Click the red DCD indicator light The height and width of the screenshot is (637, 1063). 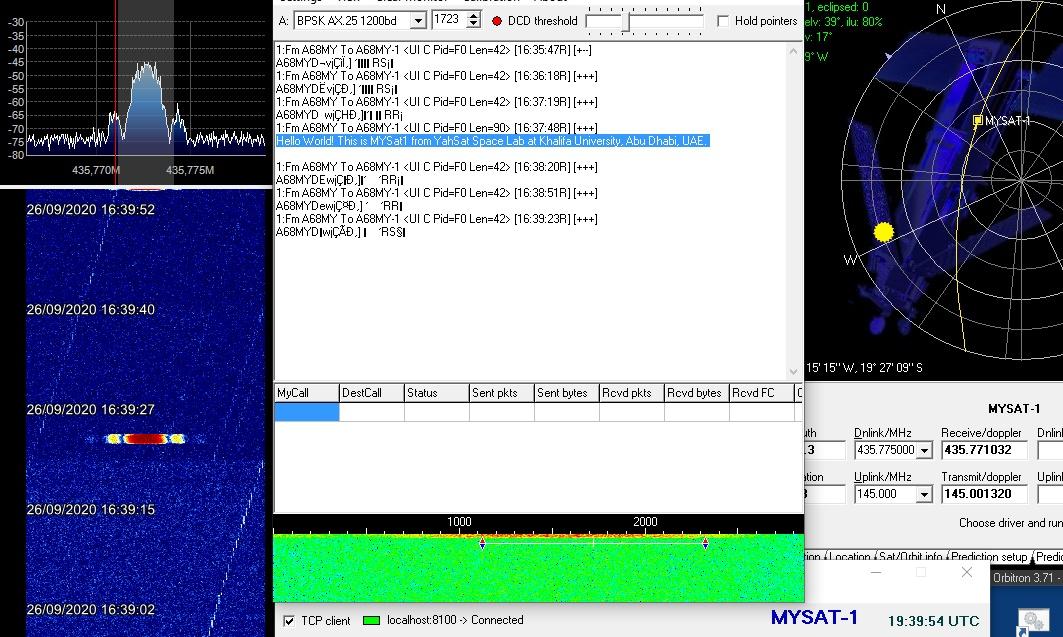coord(496,21)
